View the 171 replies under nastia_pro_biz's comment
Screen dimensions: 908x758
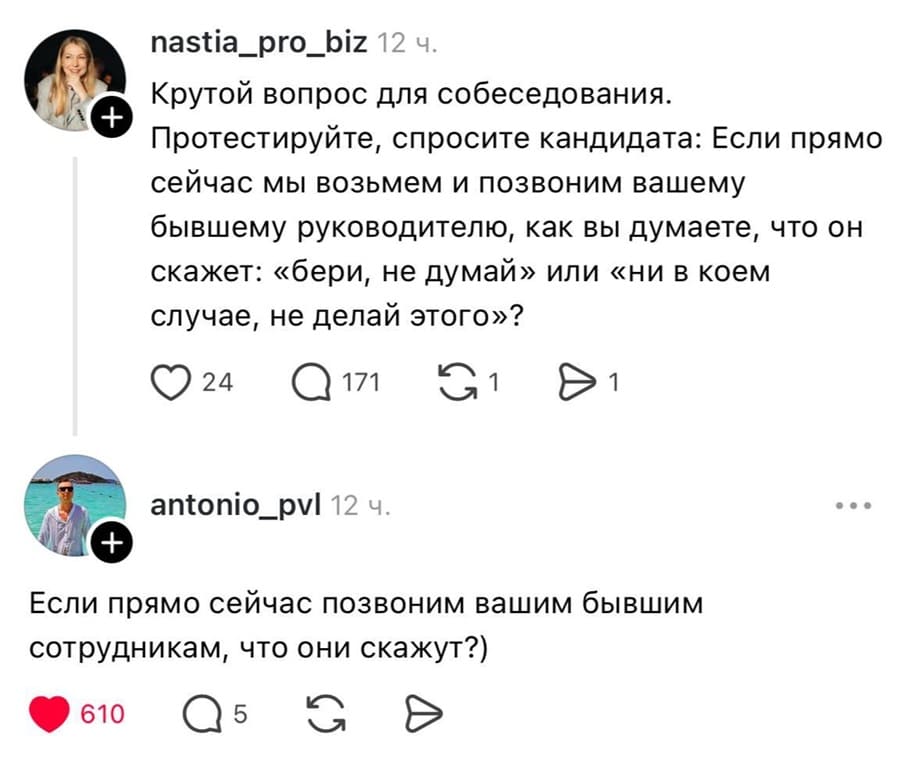[x=352, y=381]
